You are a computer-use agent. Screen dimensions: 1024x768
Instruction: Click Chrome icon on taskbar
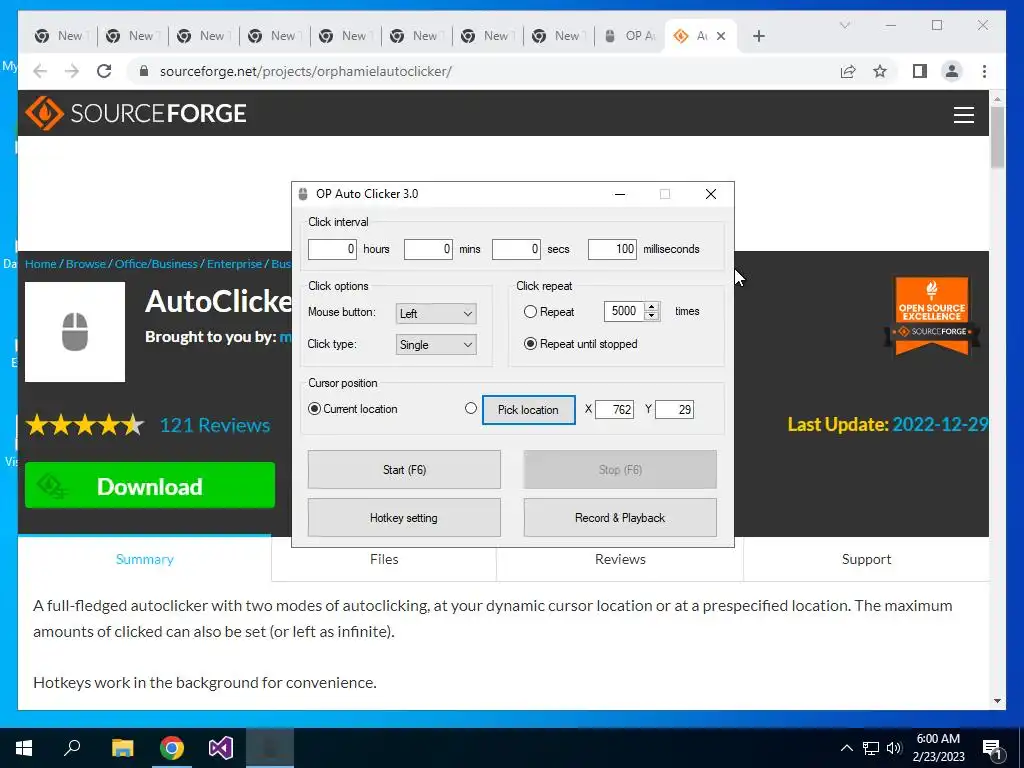[x=172, y=748]
